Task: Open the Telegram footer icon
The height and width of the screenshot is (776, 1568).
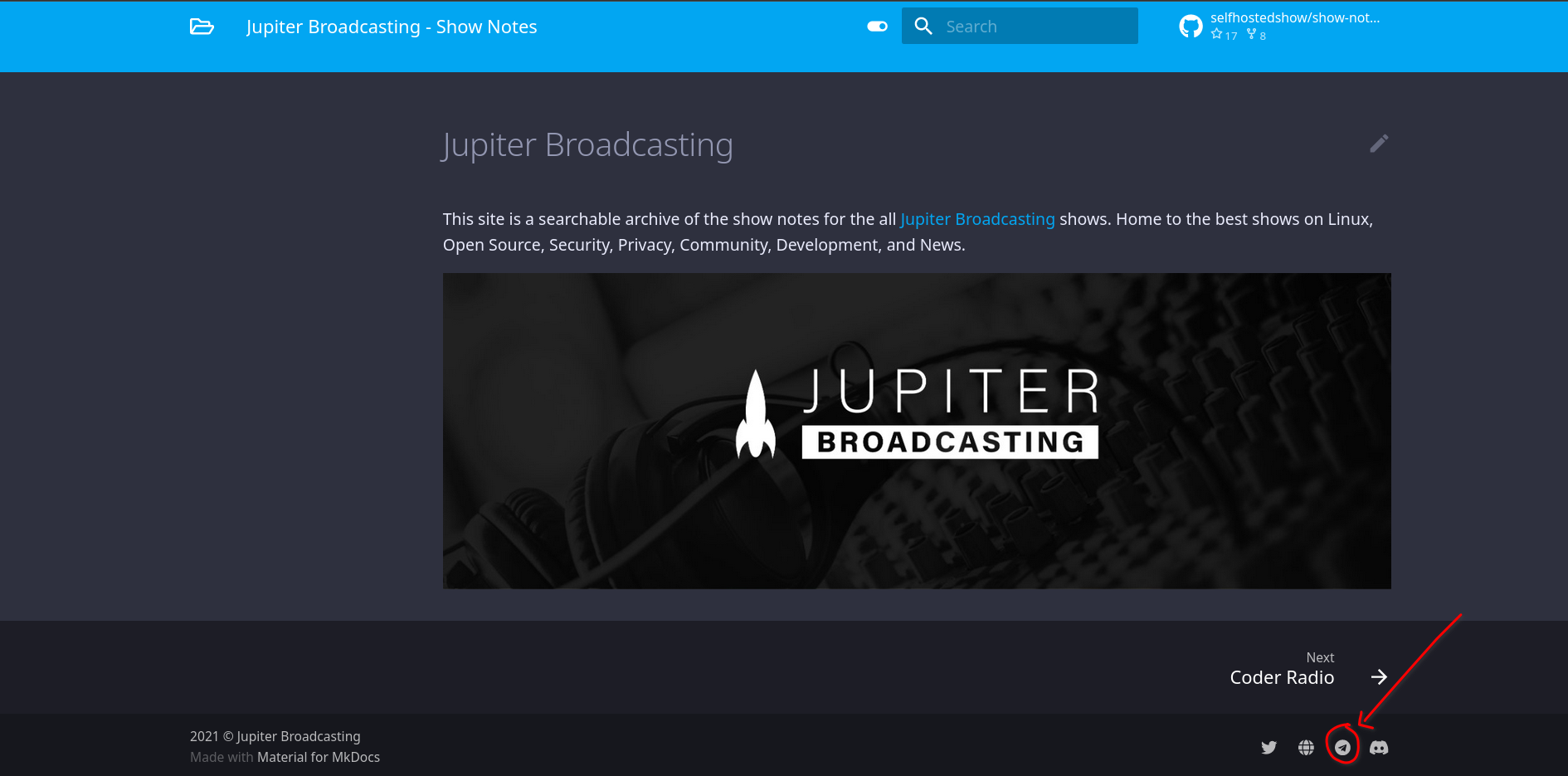Action: click(x=1342, y=748)
